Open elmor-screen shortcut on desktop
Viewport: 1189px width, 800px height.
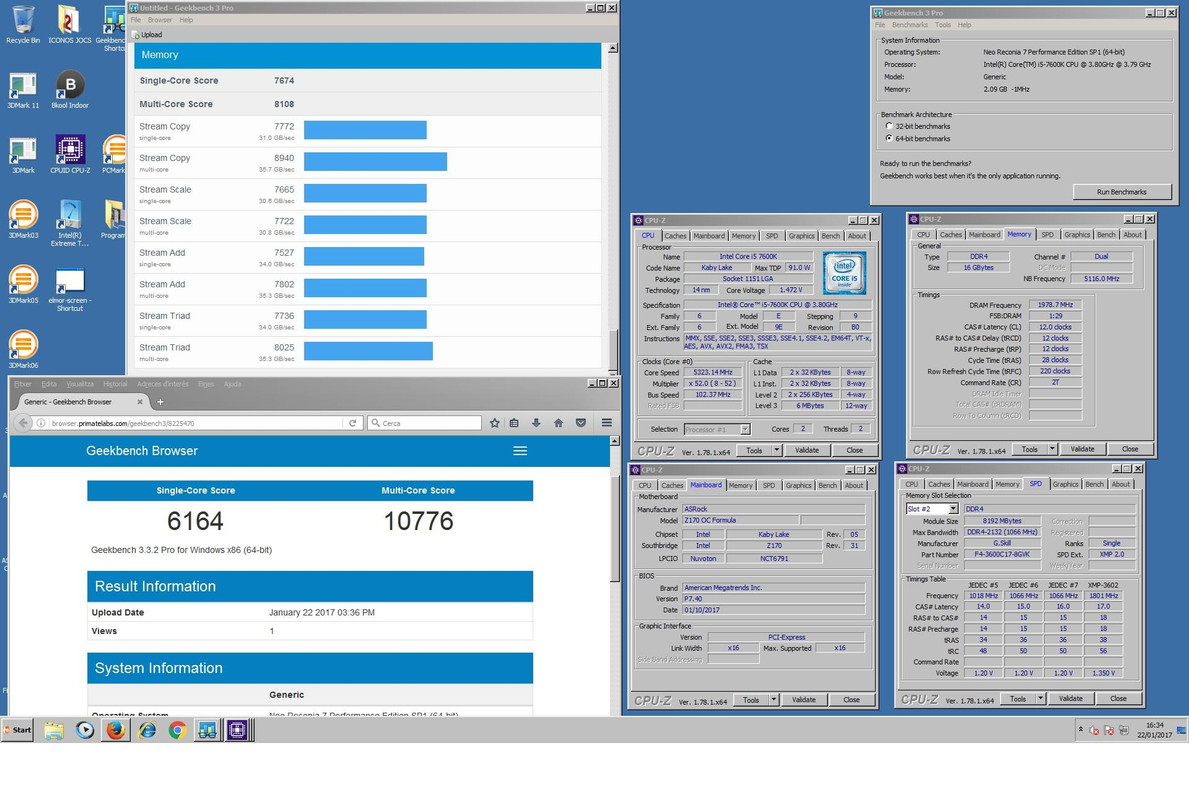[x=70, y=290]
